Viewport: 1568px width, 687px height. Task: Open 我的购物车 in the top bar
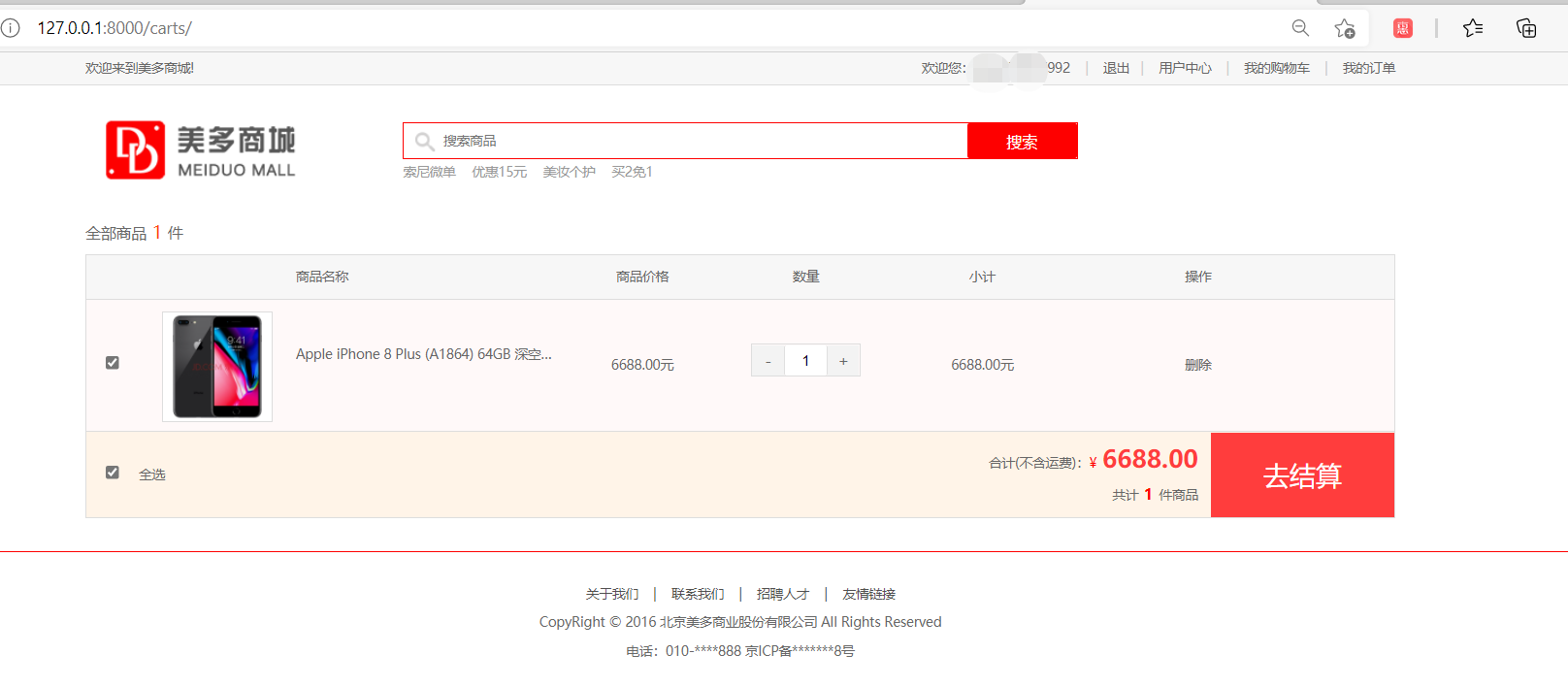pyautogui.click(x=1277, y=68)
